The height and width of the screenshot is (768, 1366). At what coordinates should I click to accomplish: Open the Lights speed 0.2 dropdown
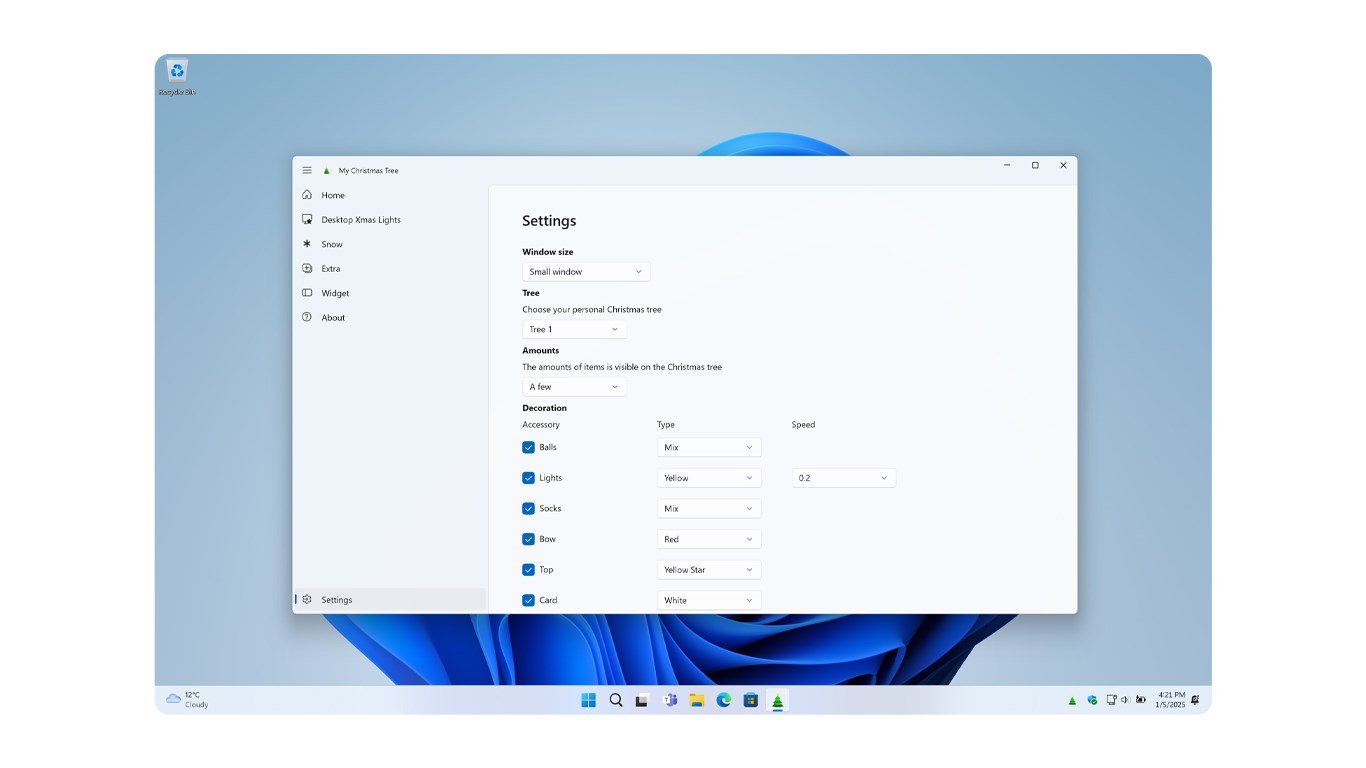[x=844, y=478]
